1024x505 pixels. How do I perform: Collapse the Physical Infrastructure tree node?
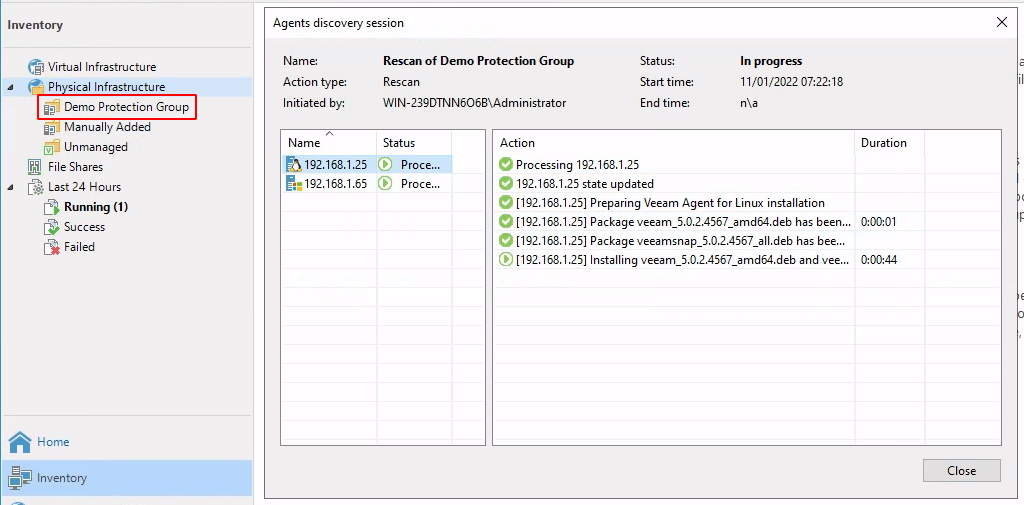(x=10, y=87)
